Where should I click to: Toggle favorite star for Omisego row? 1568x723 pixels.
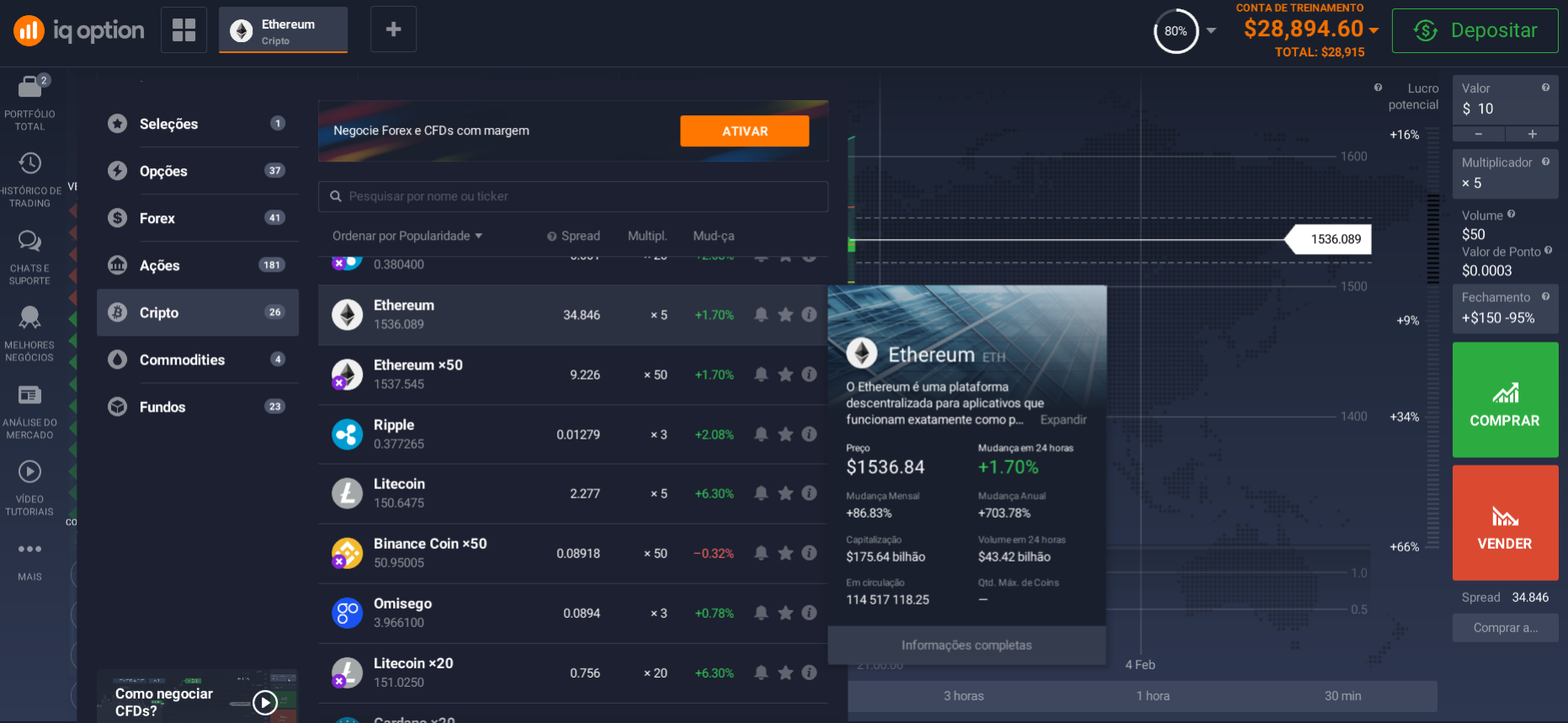point(785,613)
